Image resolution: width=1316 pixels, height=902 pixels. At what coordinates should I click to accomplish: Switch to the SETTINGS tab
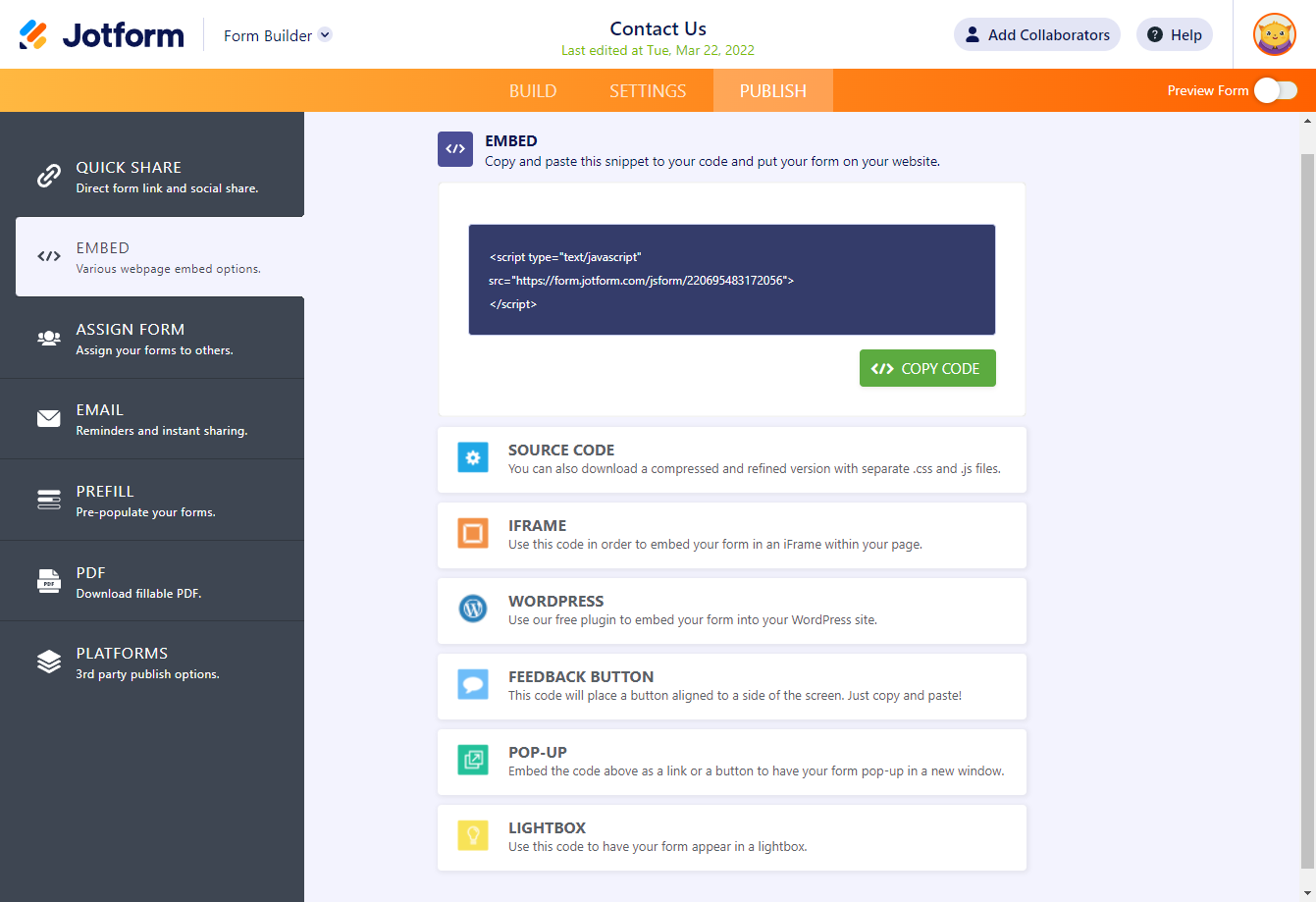coord(648,90)
